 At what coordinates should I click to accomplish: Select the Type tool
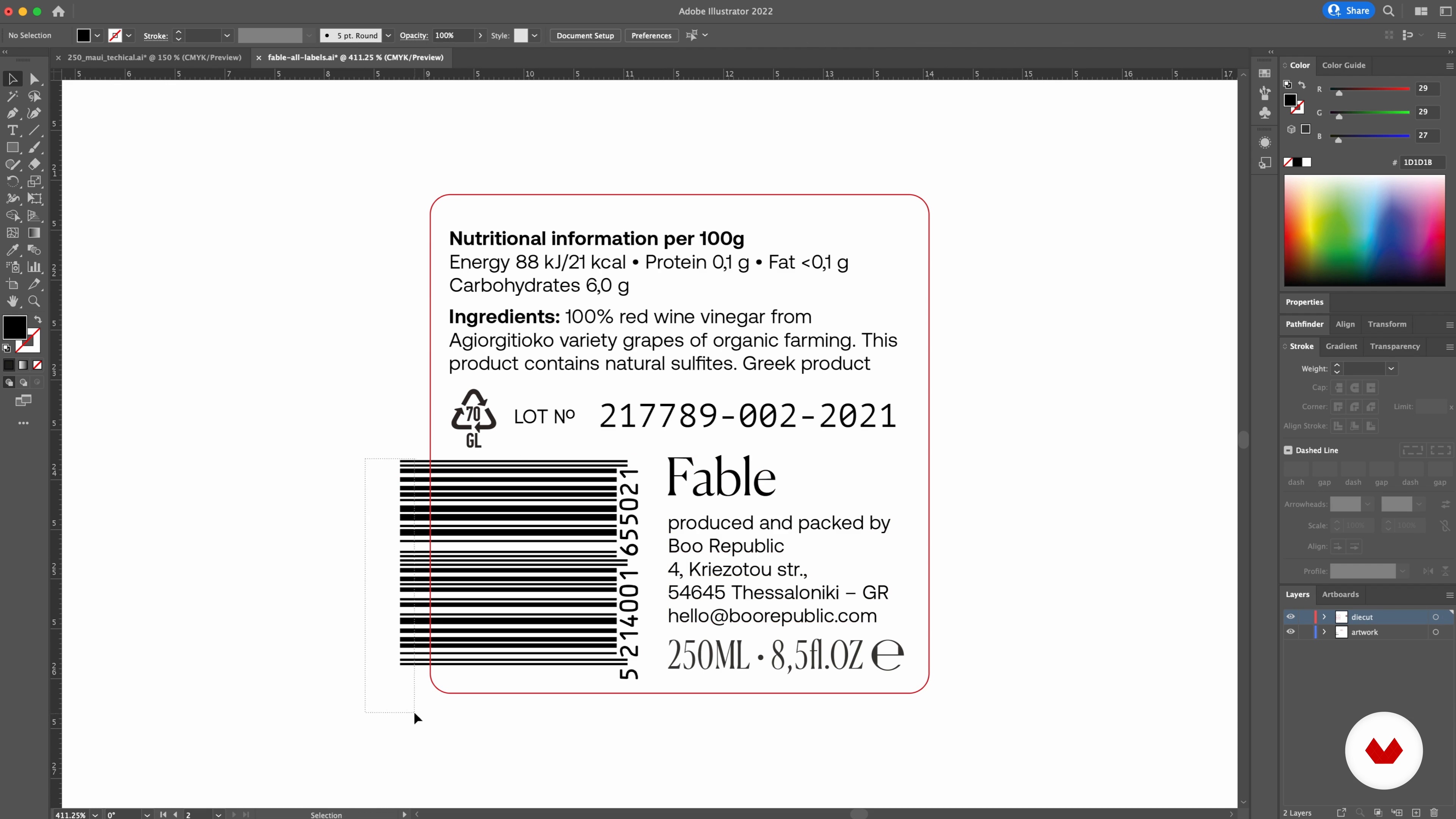click(x=13, y=130)
